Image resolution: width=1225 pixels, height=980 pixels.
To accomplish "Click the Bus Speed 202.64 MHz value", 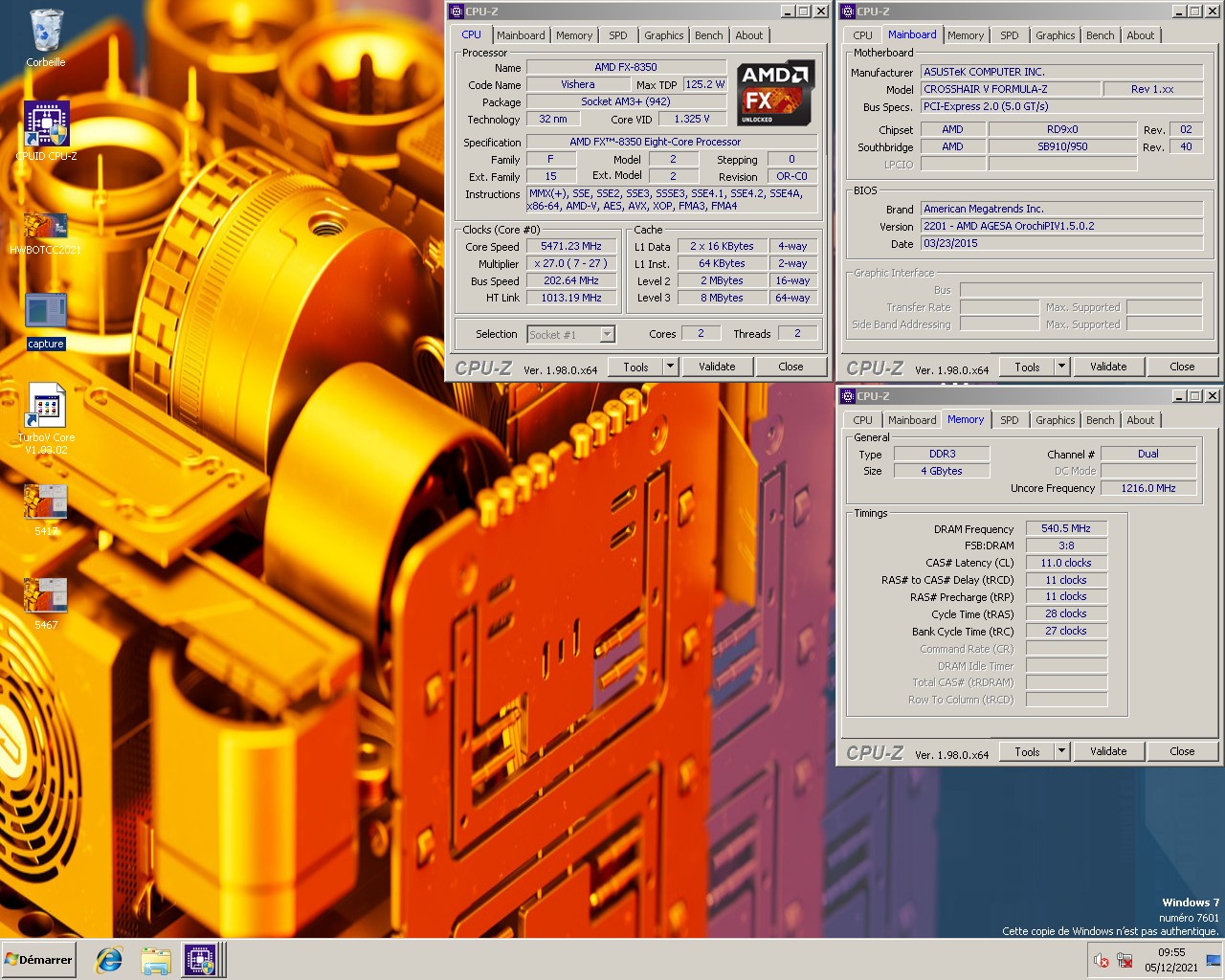I will tap(571, 280).
